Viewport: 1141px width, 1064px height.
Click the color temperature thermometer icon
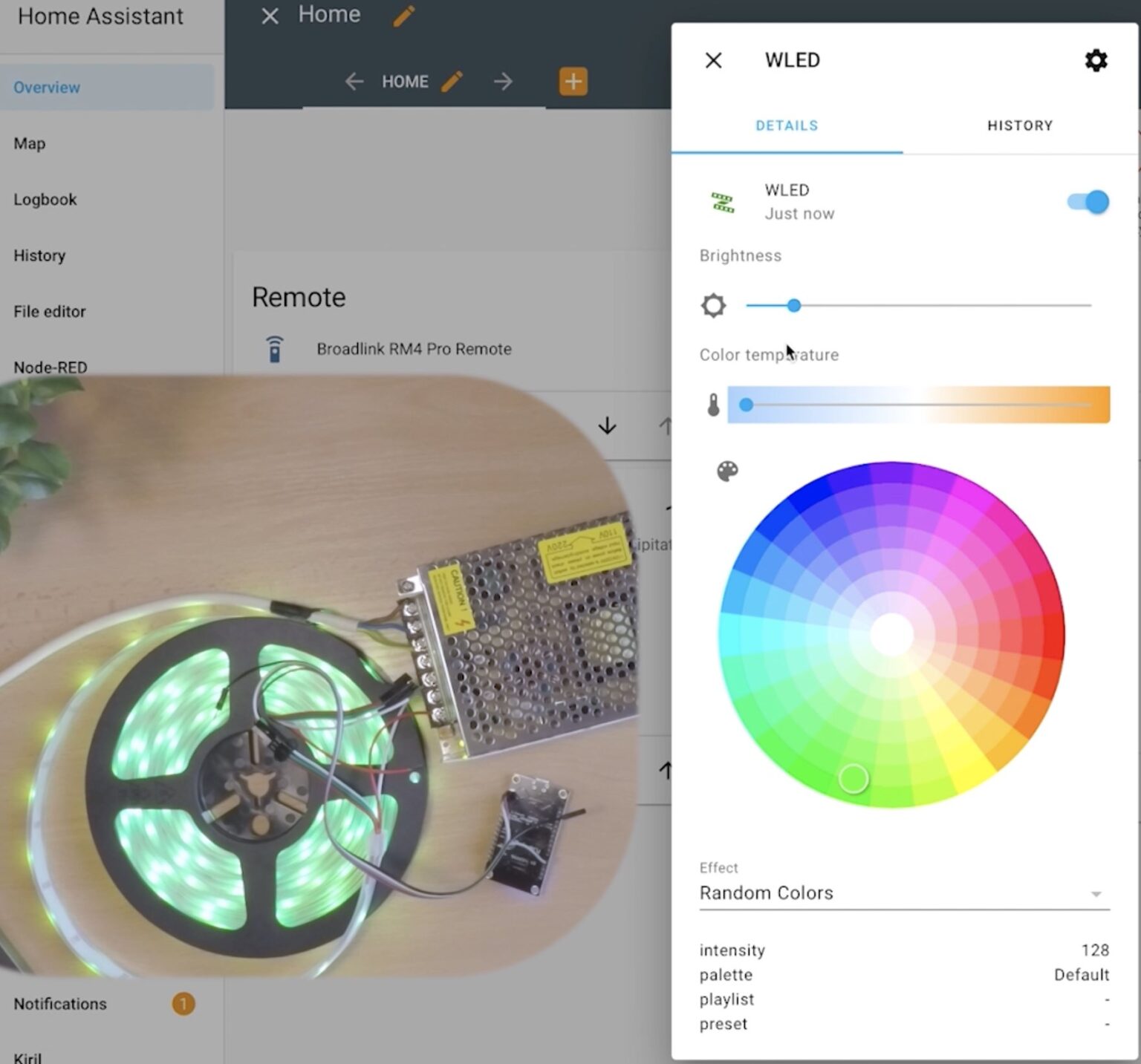click(x=712, y=404)
